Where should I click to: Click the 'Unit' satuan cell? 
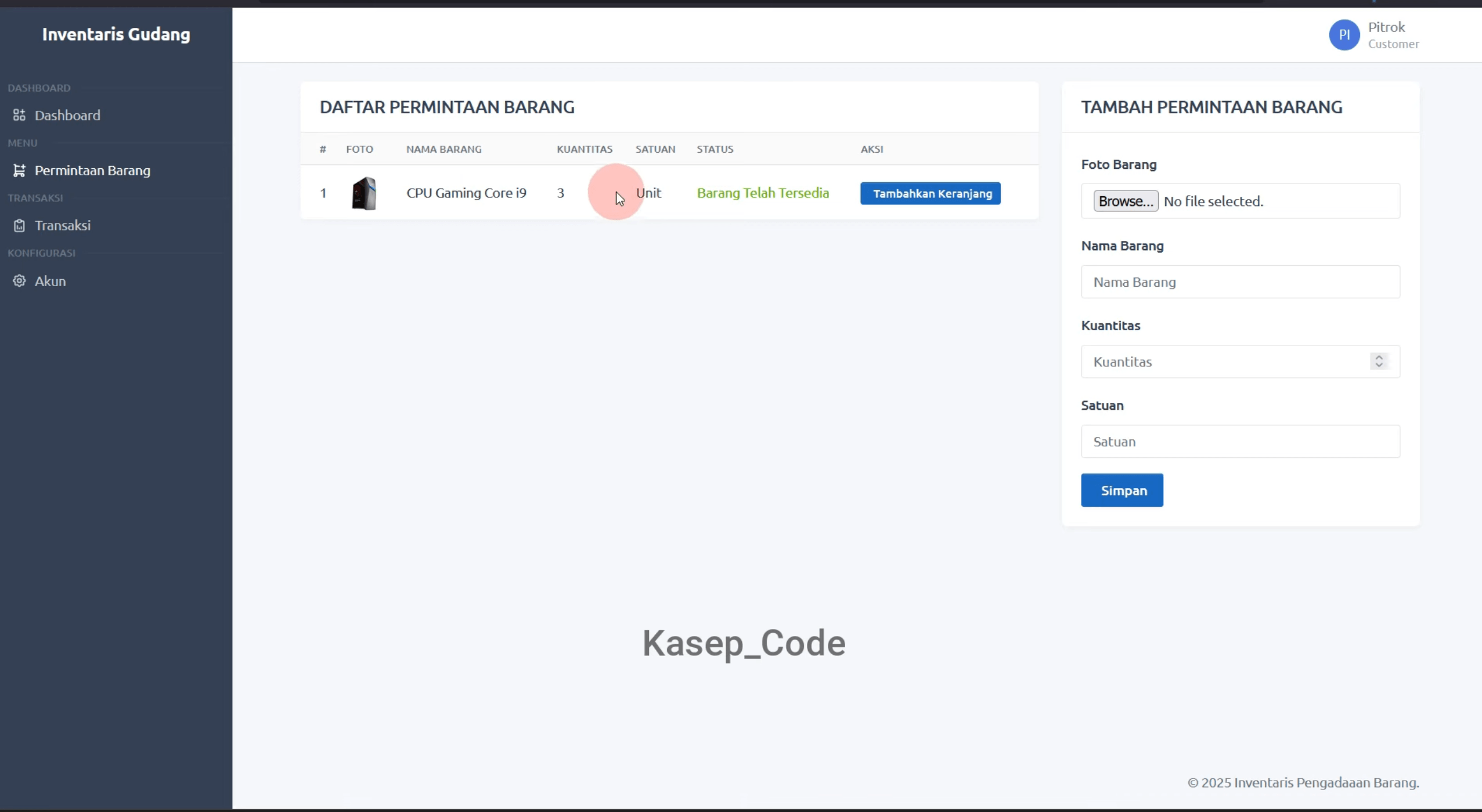click(648, 193)
